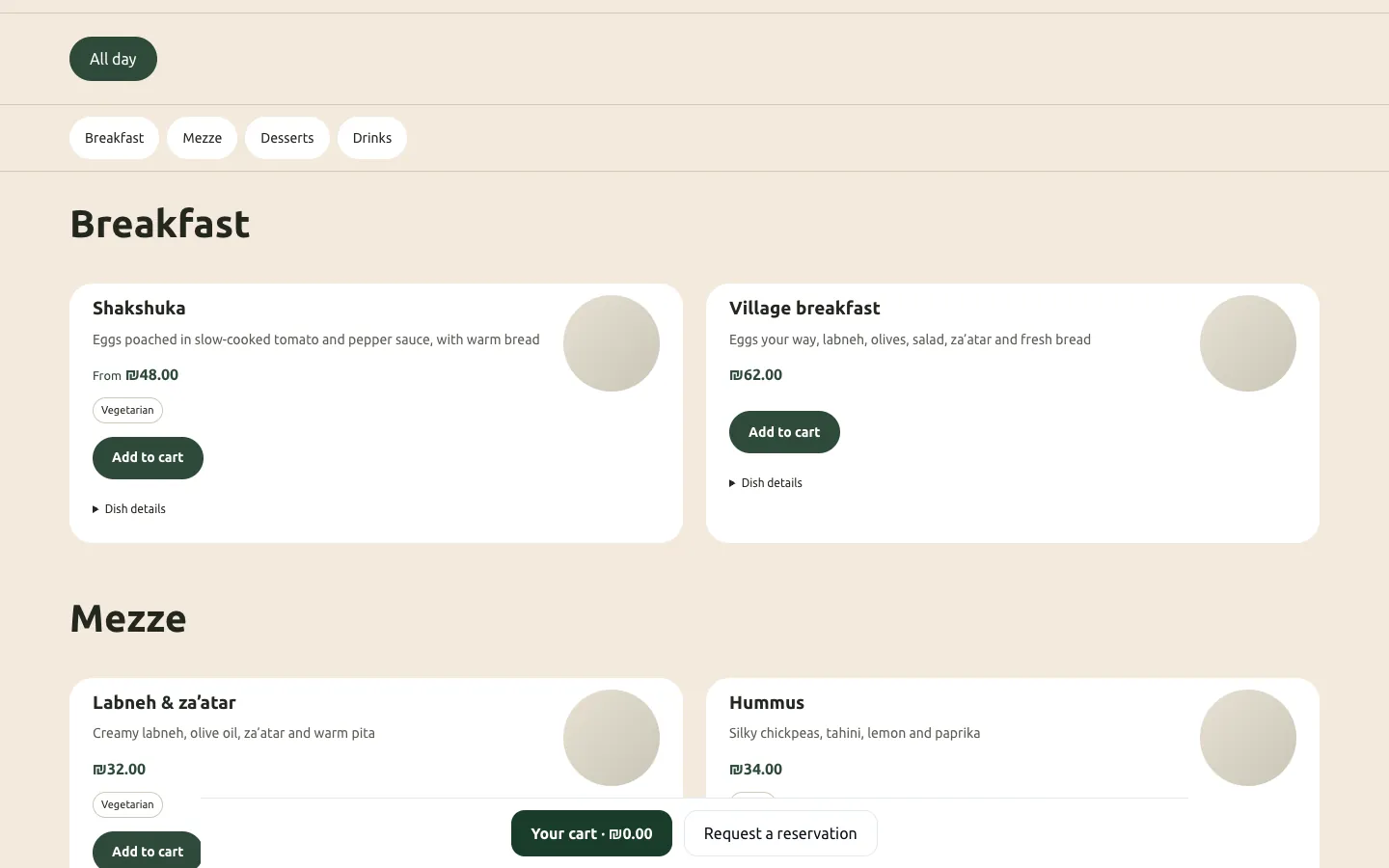Screen dimensions: 1389x868
Task: Click Request a reservation button
Action: (x=780, y=833)
